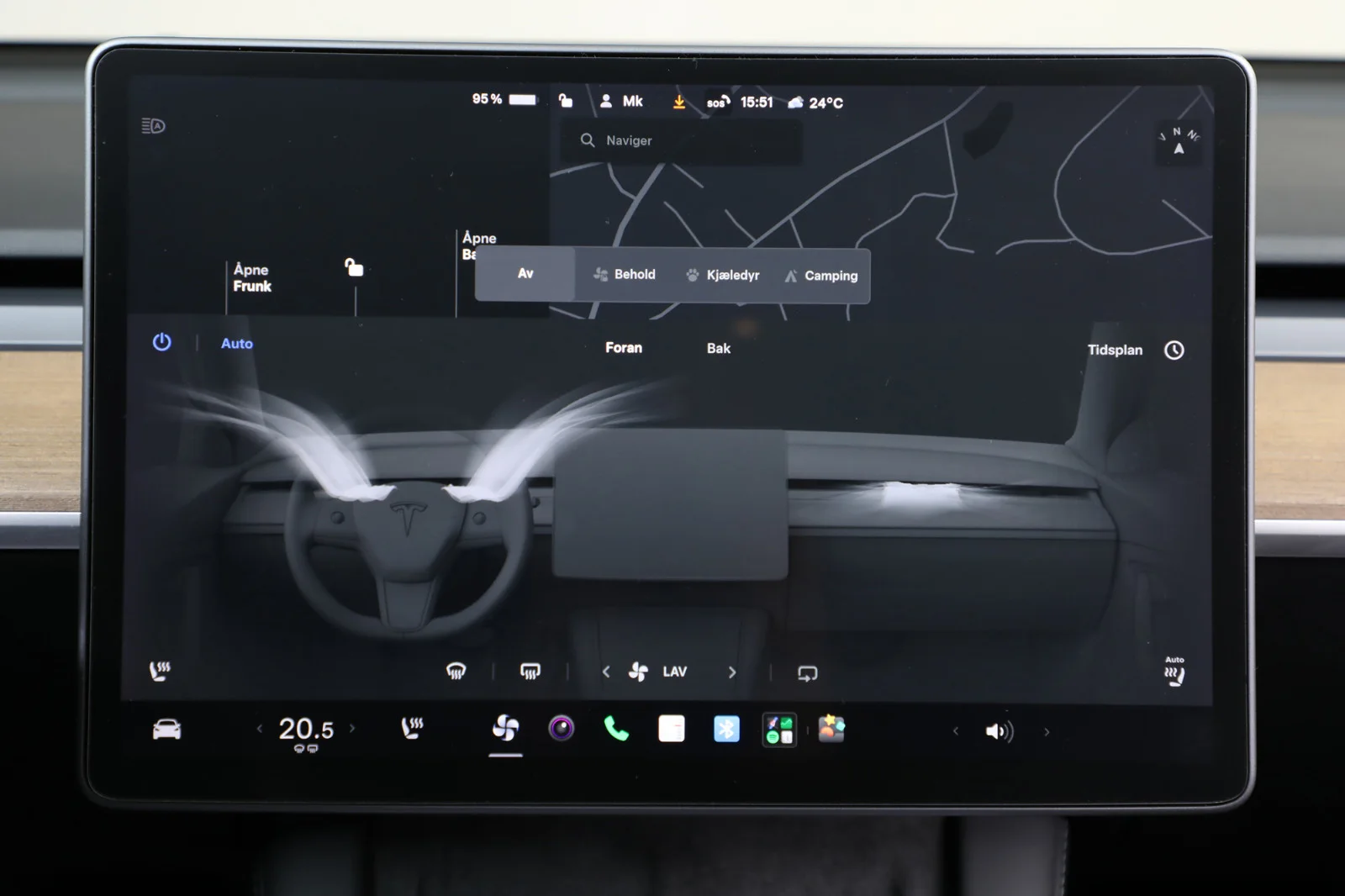Switch to the Foran tab
1345x896 pixels.
point(624,348)
